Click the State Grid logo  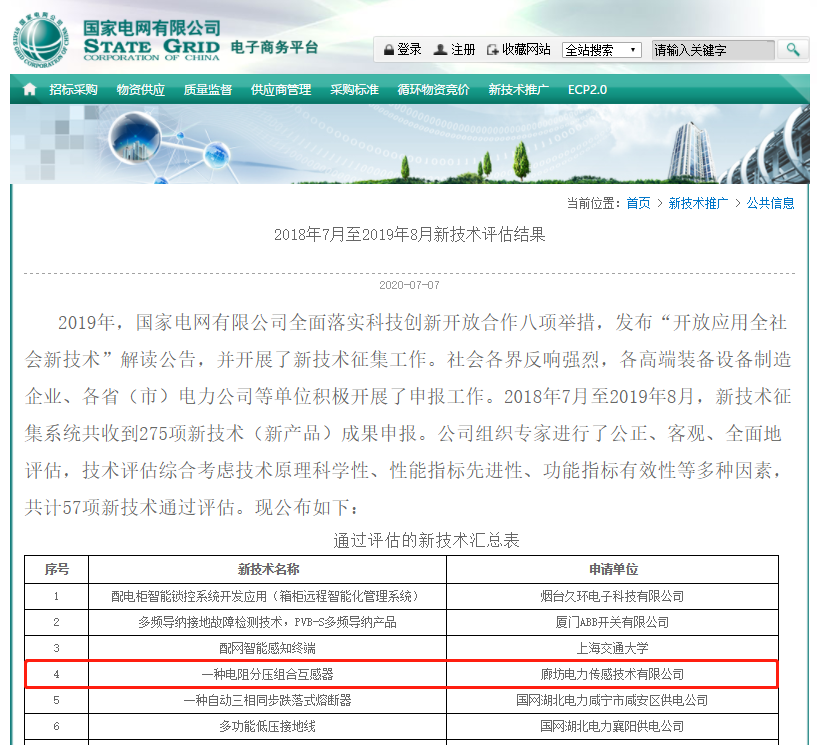coord(42,42)
